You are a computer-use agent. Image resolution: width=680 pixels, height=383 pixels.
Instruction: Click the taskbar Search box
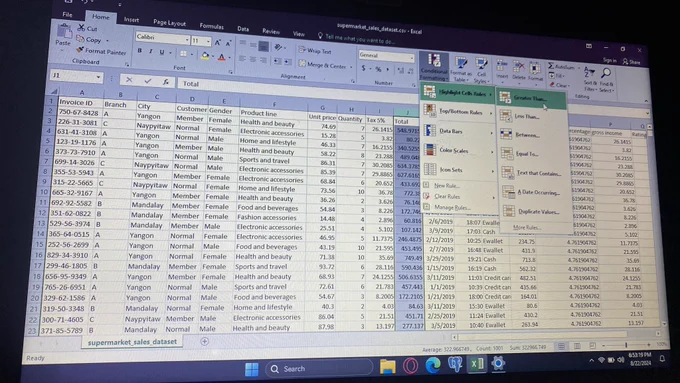[319, 369]
